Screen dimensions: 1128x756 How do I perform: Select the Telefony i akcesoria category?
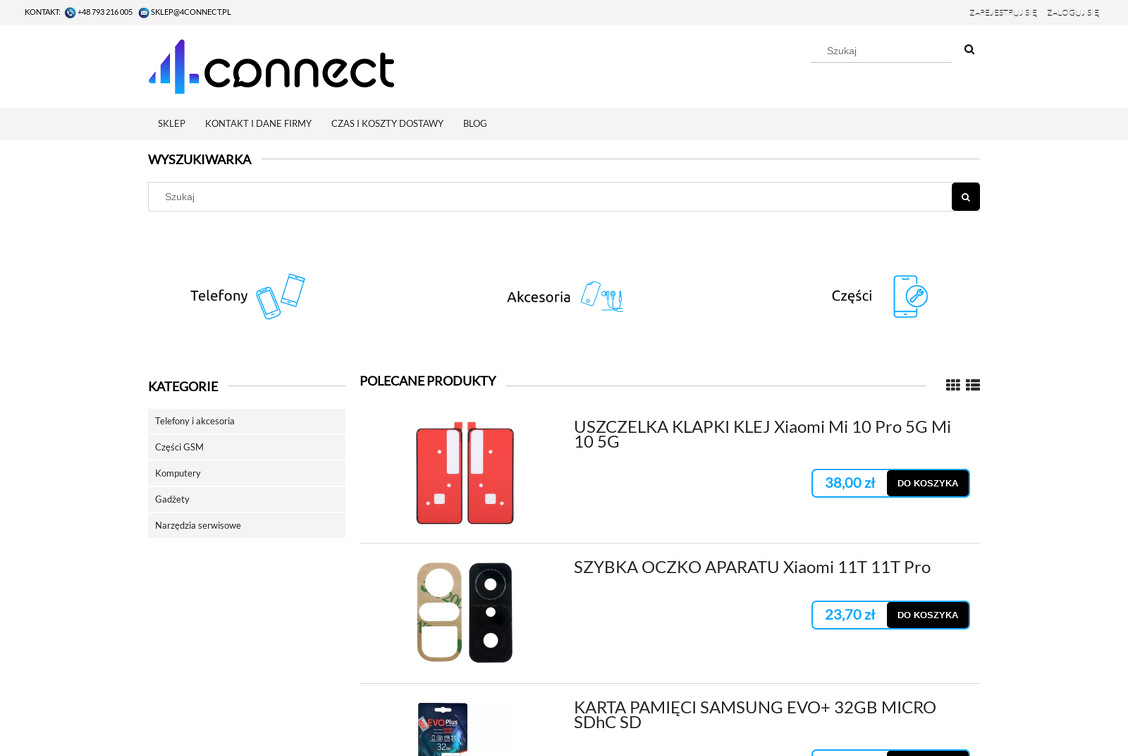[247, 421]
